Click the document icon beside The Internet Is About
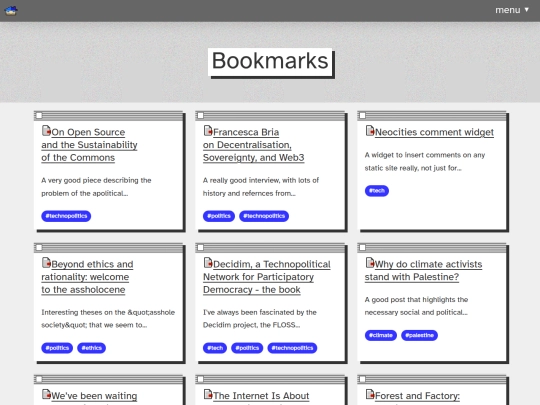The image size is (540, 405). [x=208, y=394]
